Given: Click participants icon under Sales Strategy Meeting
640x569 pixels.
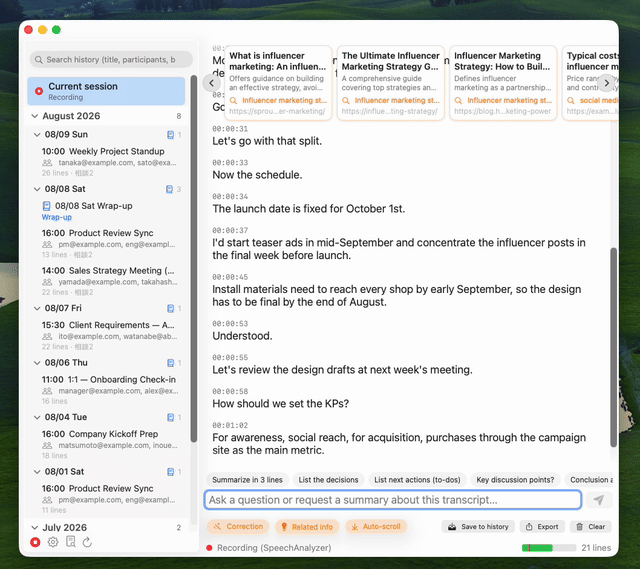Looking at the screenshot, I should 47,282.
